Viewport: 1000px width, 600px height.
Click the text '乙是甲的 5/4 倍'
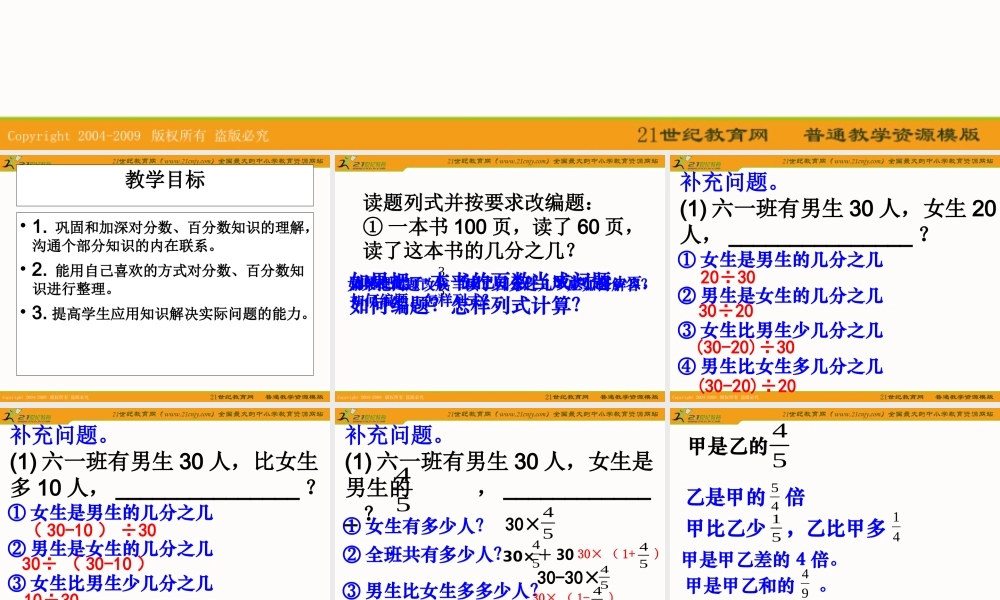point(746,497)
